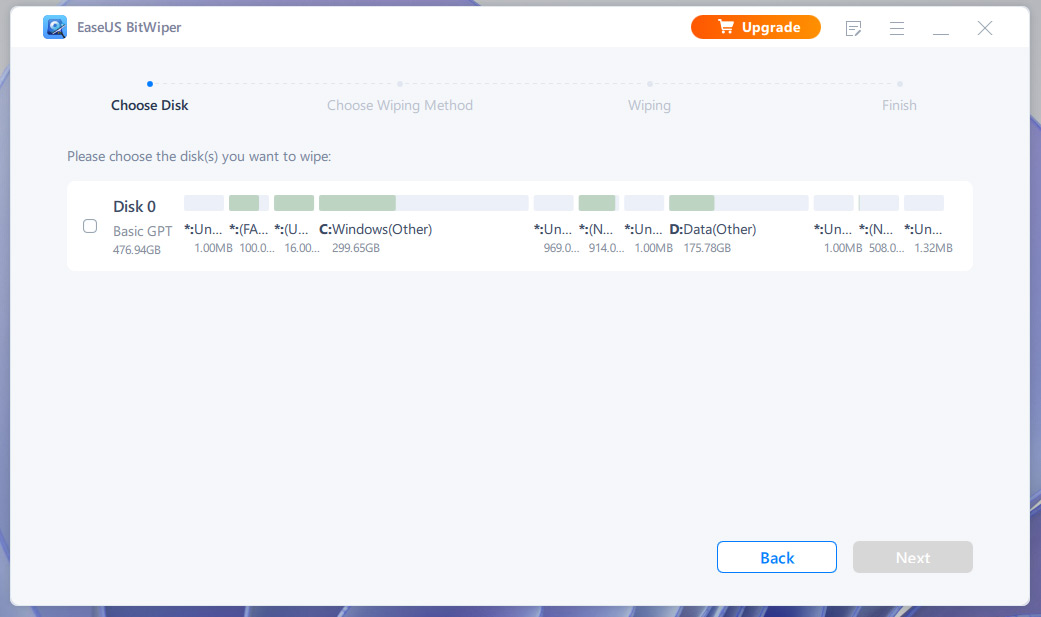The height and width of the screenshot is (617, 1041).
Task: Click the *:(U... partition label
Action: click(291, 229)
